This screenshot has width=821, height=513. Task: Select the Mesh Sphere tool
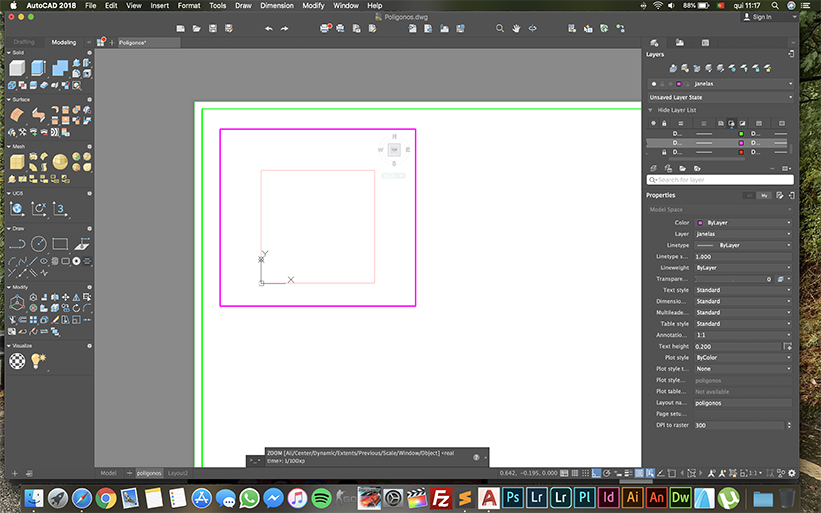(60, 162)
